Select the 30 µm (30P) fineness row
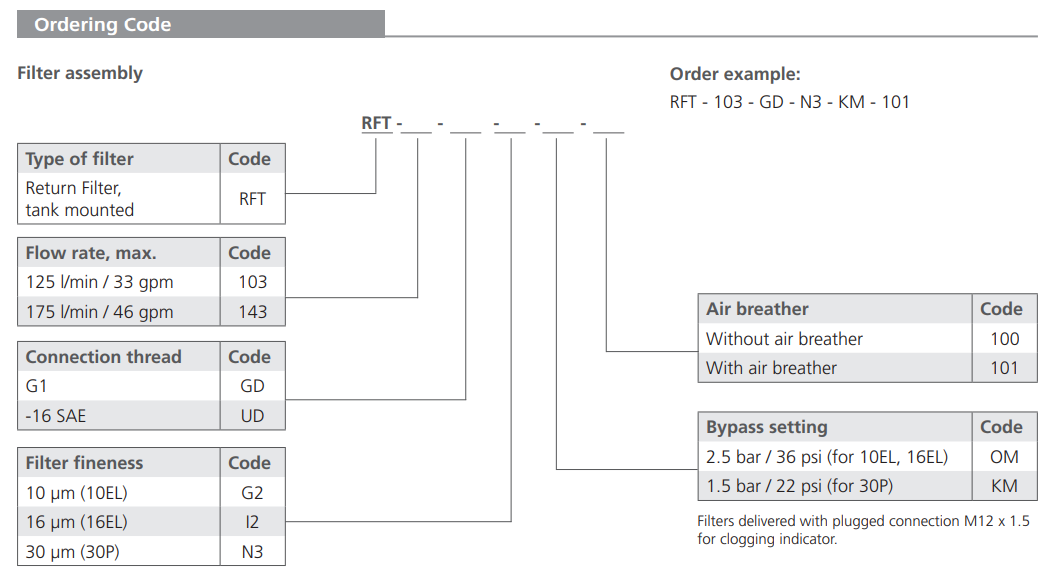The height and width of the screenshot is (578, 1057). pos(76,552)
